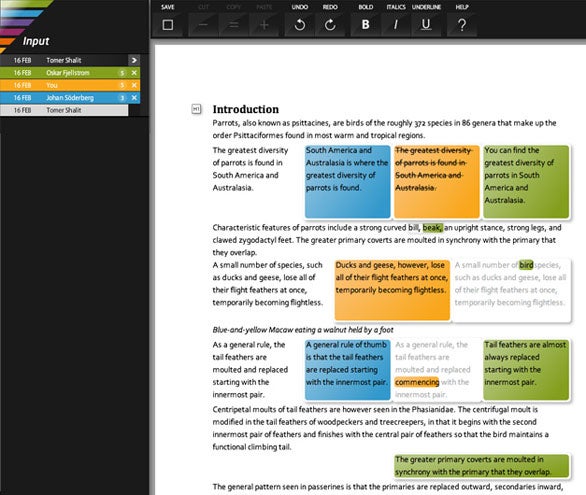Click the Cut minus icon
The image size is (586, 495).
pyautogui.click(x=203, y=25)
